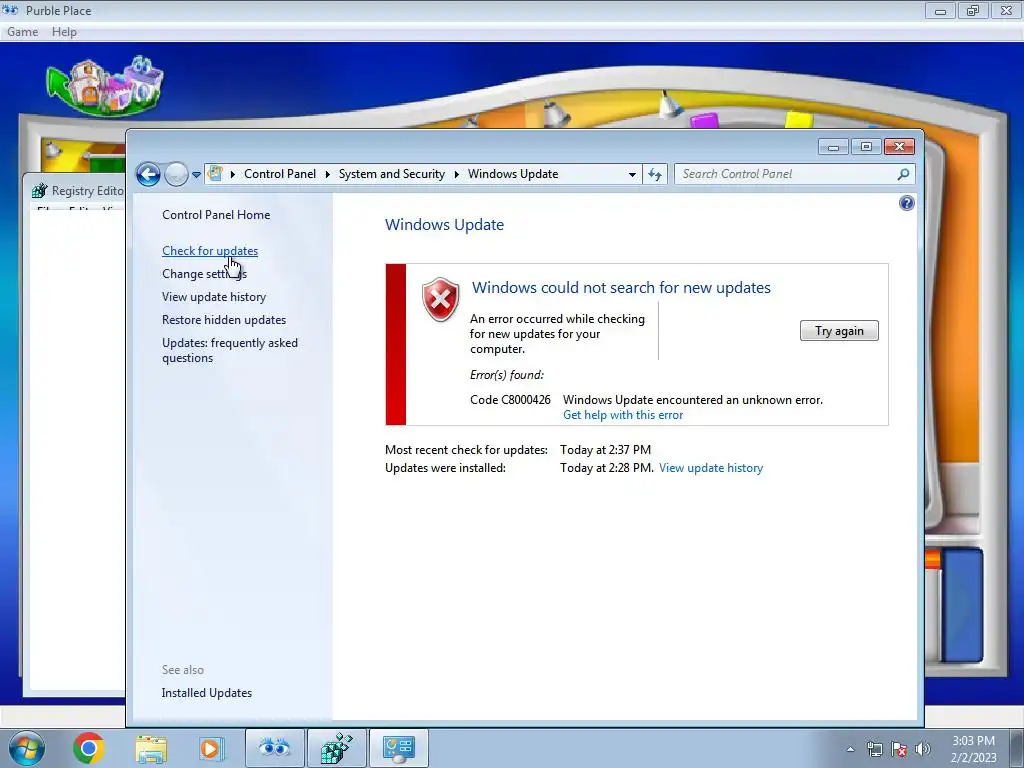Open the Windows Start button
The width and height of the screenshot is (1024, 768).
(27, 748)
